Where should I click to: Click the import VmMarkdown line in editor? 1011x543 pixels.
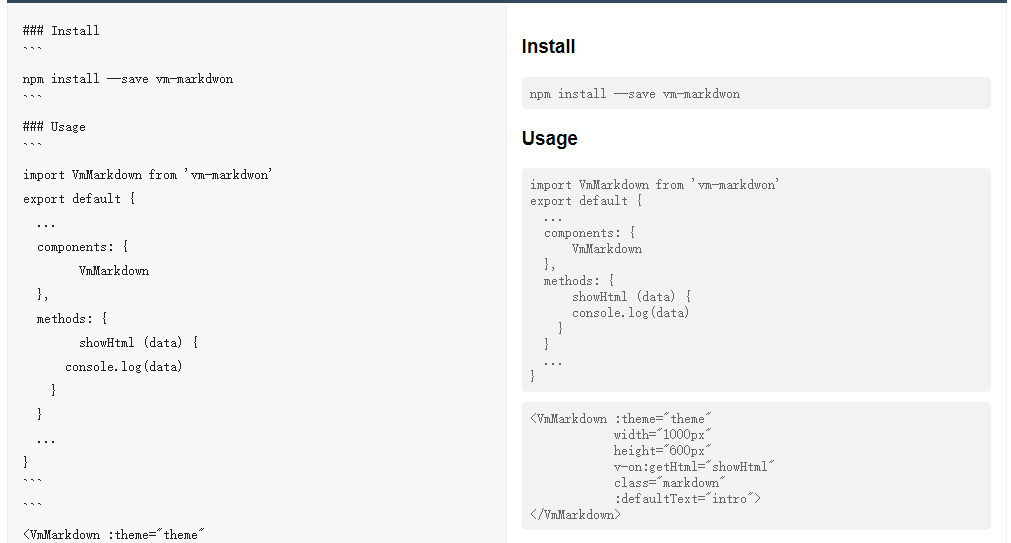[x=148, y=175]
